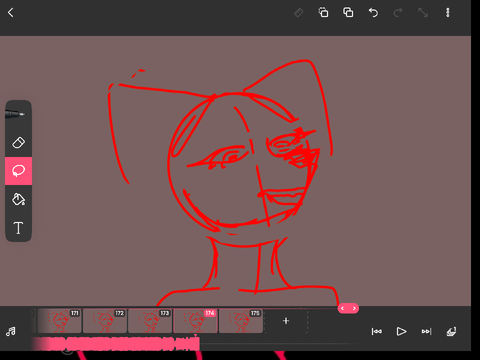This screenshot has height=360, width=480.
Task: Jump to the first frame
Action: pyautogui.click(x=377, y=331)
